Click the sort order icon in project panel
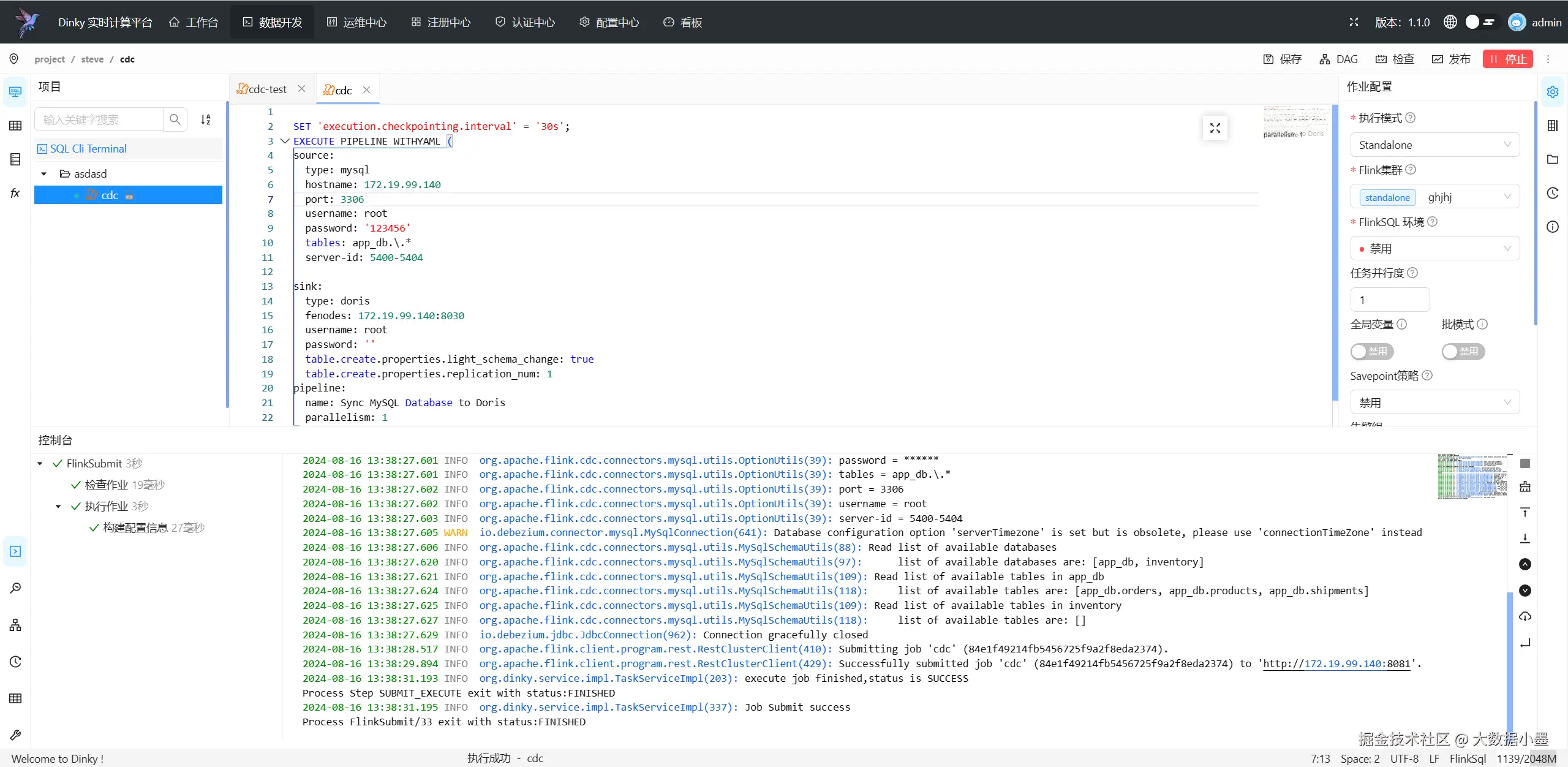This screenshot has height=767, width=1568. (206, 119)
